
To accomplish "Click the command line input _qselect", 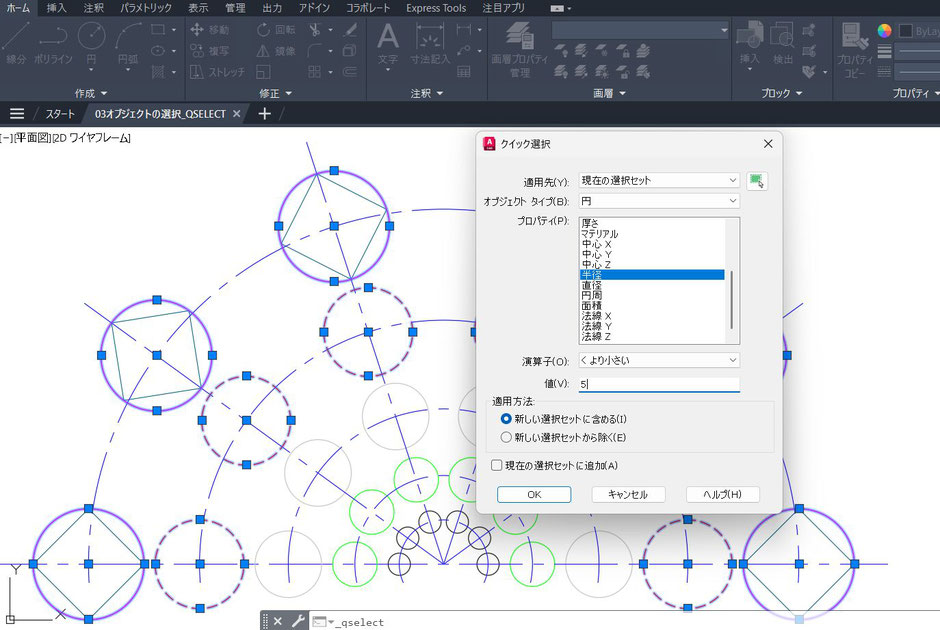I will tap(360, 622).
